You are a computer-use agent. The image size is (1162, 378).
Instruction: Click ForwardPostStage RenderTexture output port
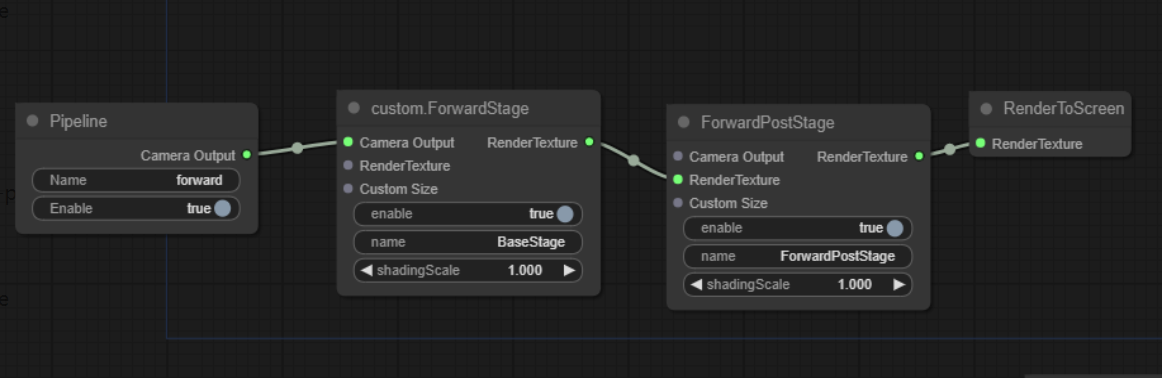(x=919, y=156)
